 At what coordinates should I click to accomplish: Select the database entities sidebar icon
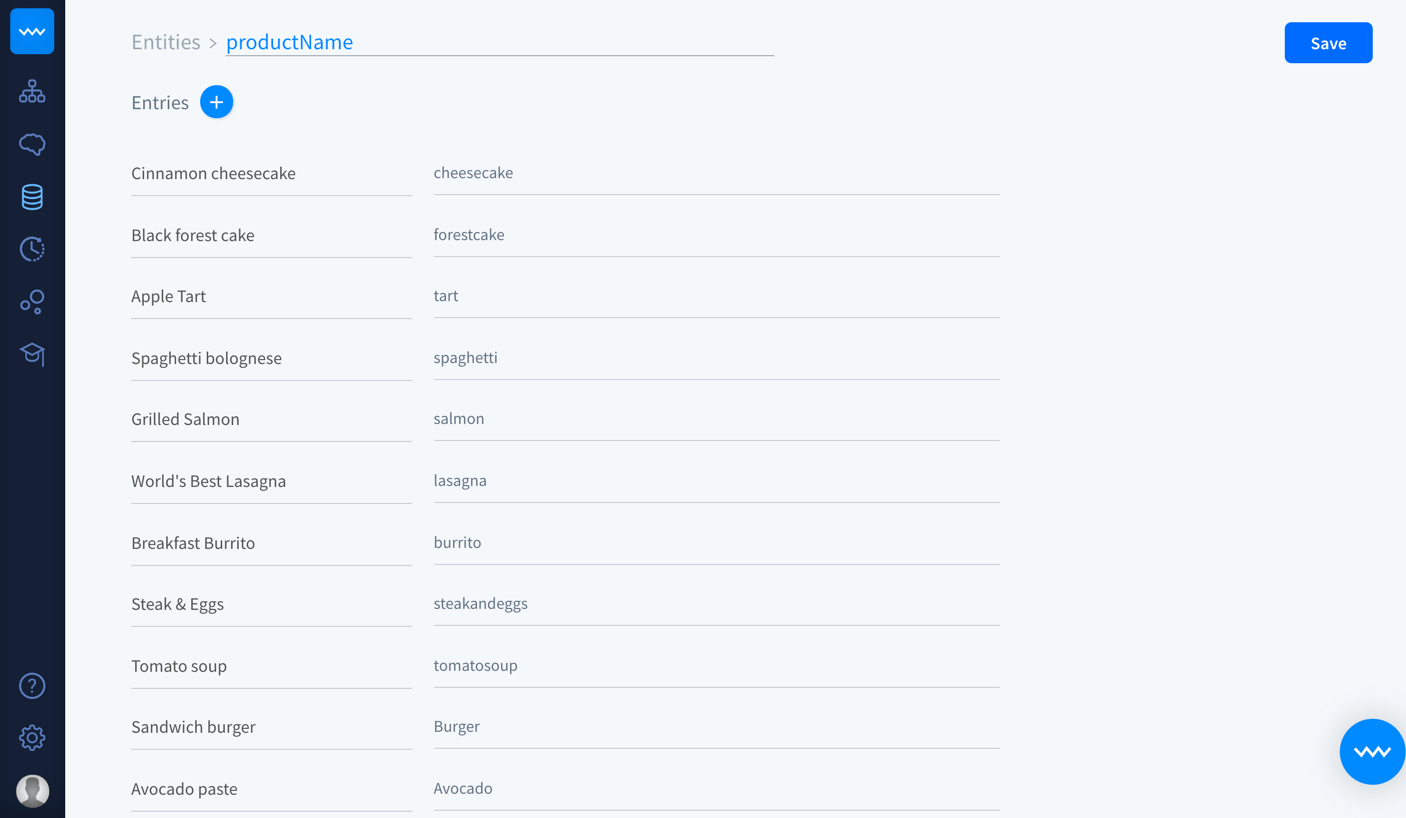tap(32, 197)
